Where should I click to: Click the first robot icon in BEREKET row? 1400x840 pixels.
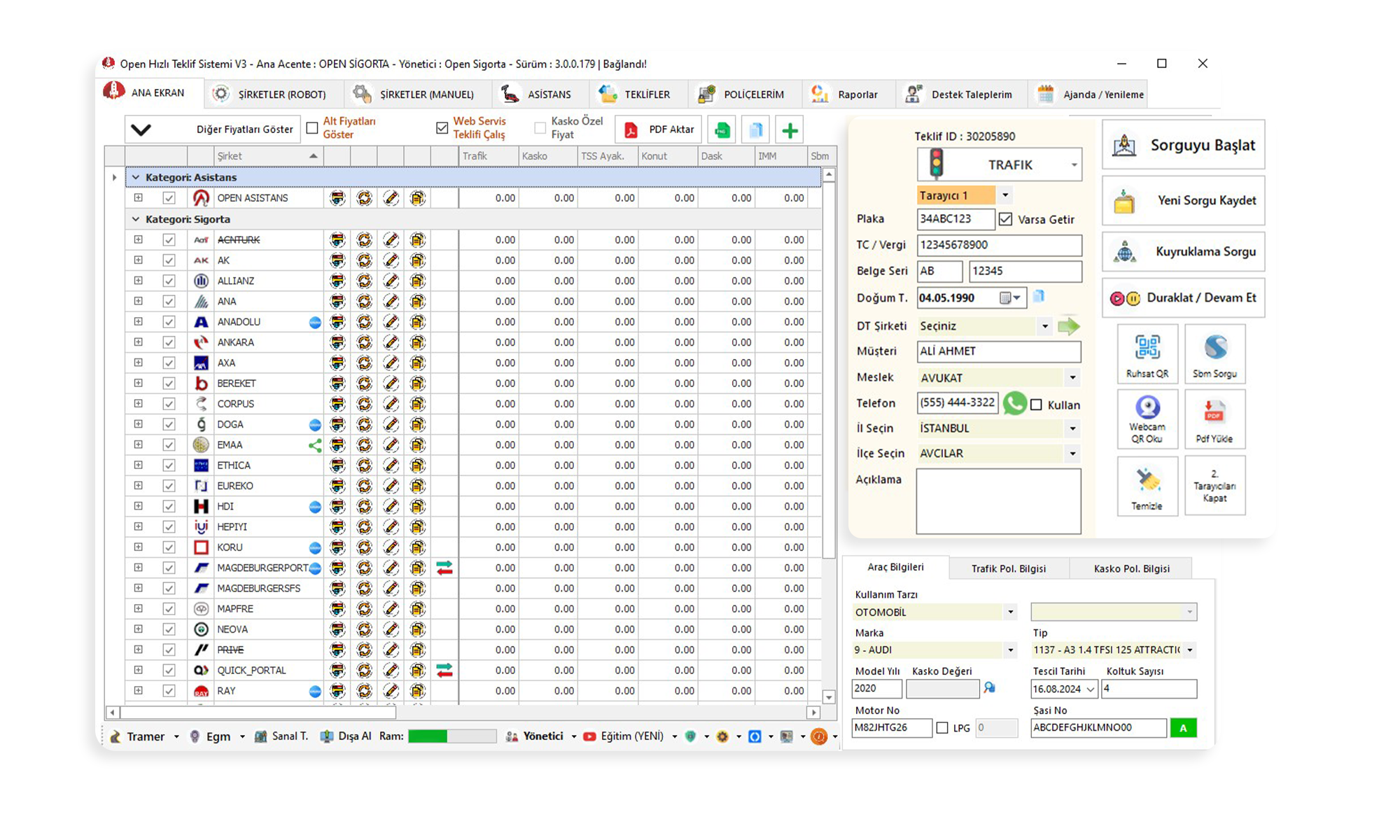pyautogui.click(x=337, y=384)
